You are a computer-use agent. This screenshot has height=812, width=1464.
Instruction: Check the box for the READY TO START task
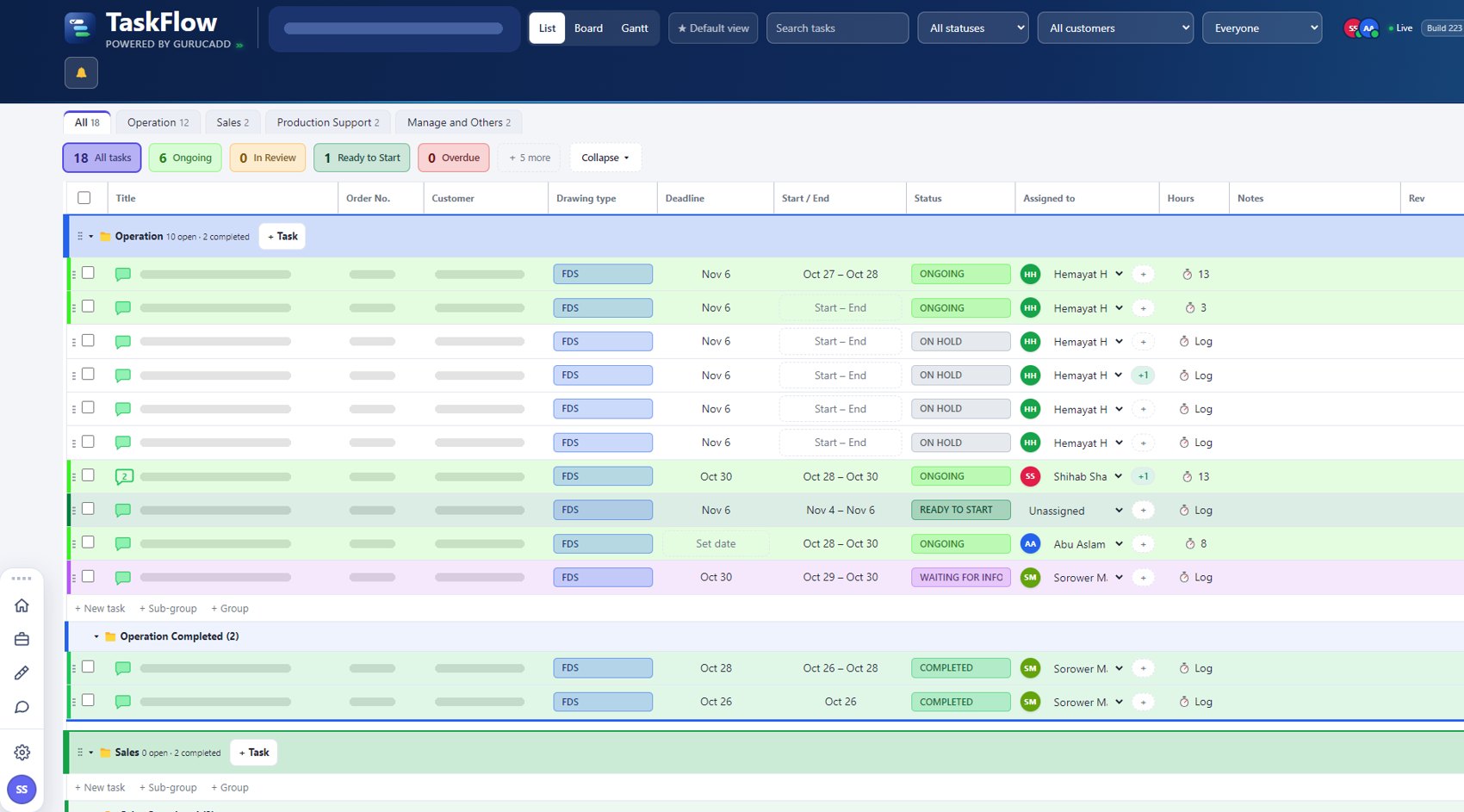[88, 509]
